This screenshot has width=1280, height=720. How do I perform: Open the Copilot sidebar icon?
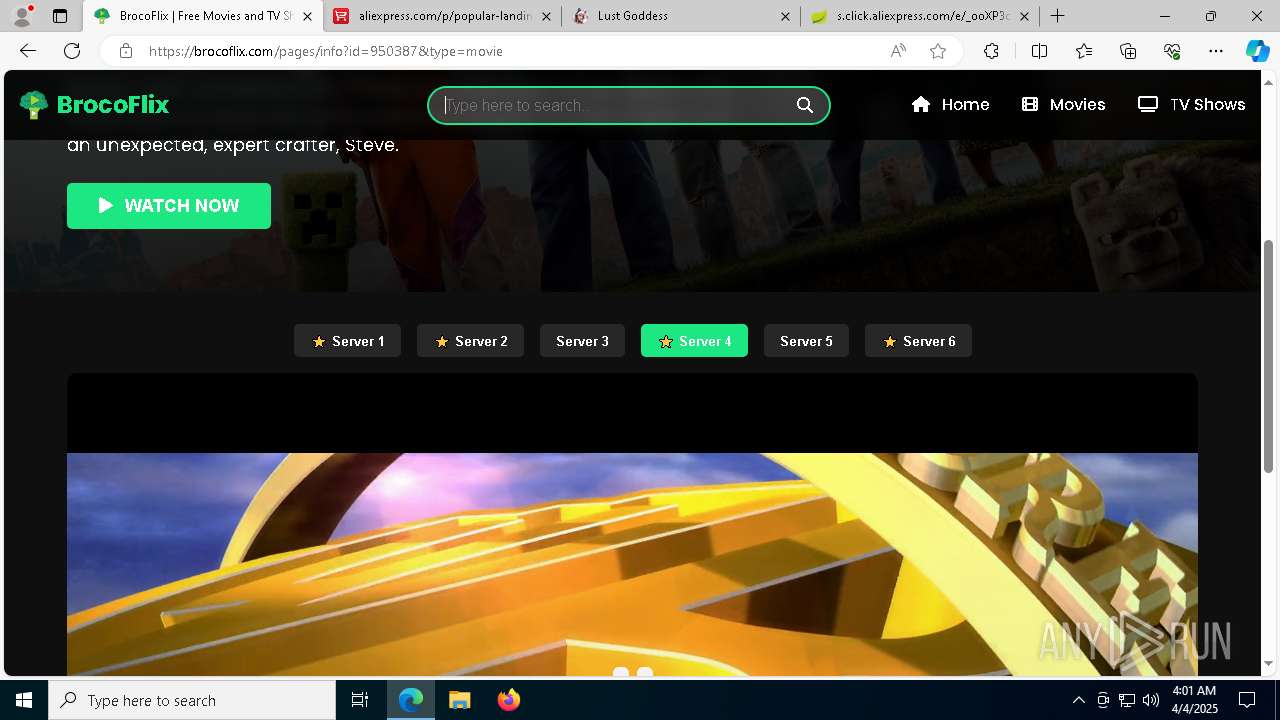1257,51
